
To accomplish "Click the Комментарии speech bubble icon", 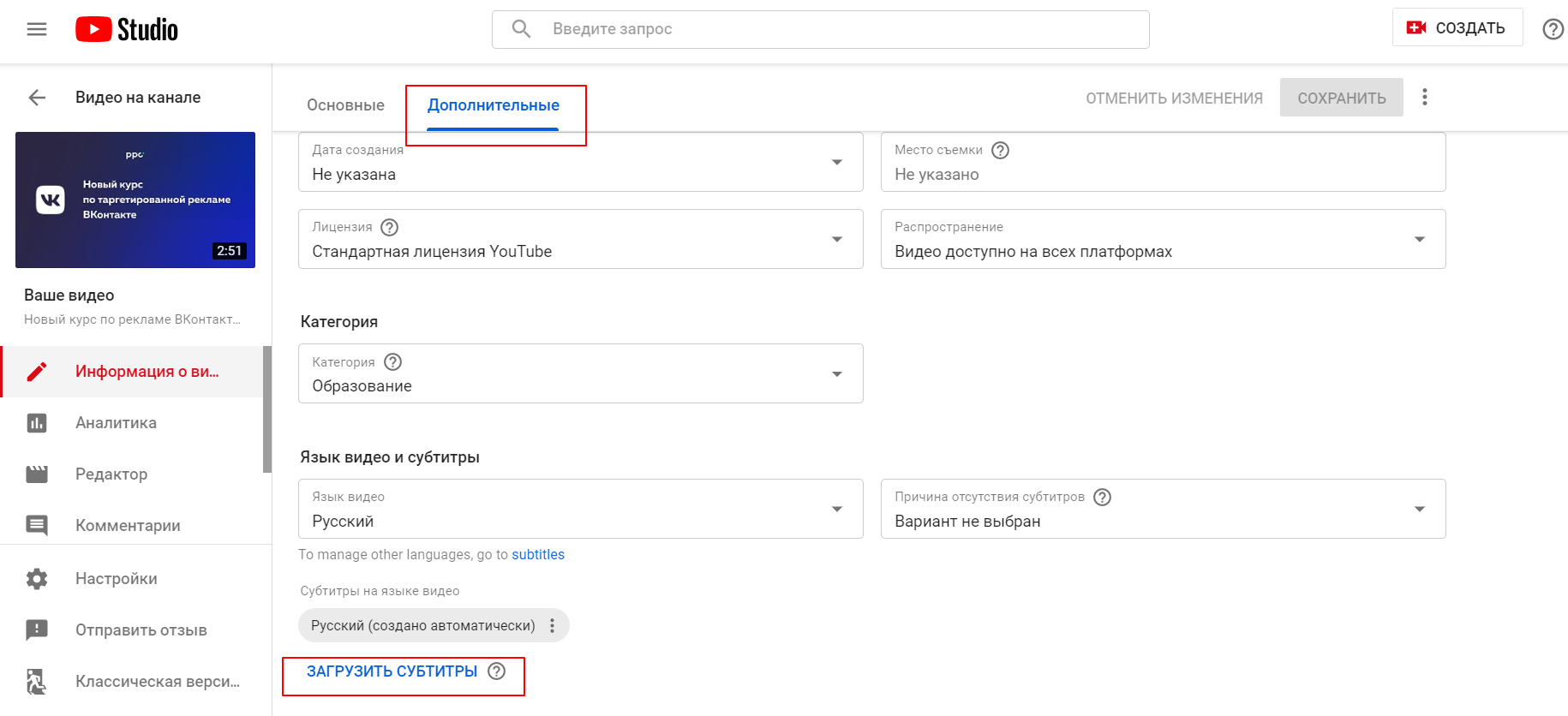I will [37, 525].
